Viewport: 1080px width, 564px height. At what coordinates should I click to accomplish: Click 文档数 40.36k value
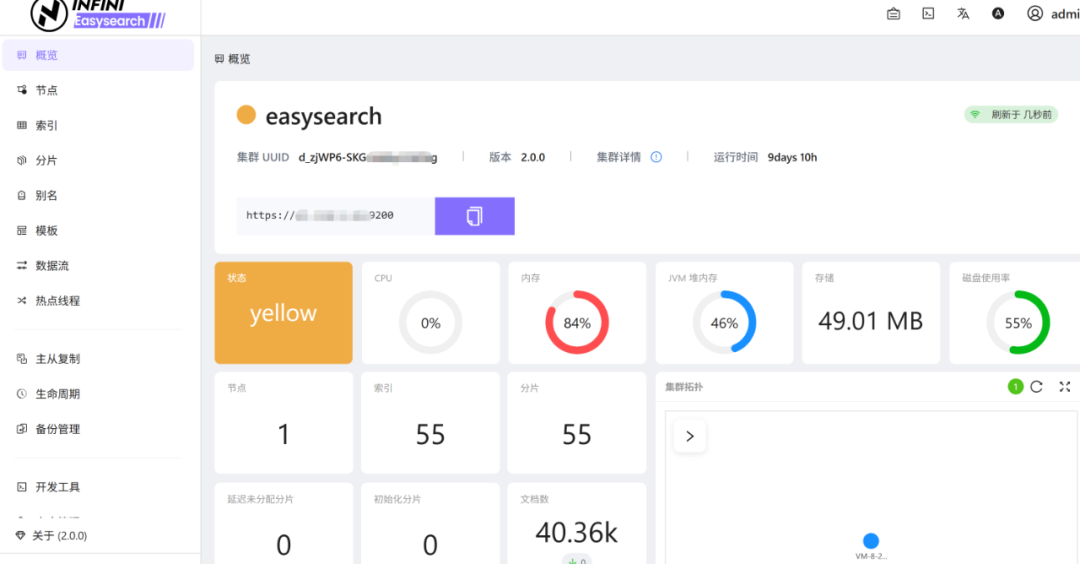tap(577, 532)
